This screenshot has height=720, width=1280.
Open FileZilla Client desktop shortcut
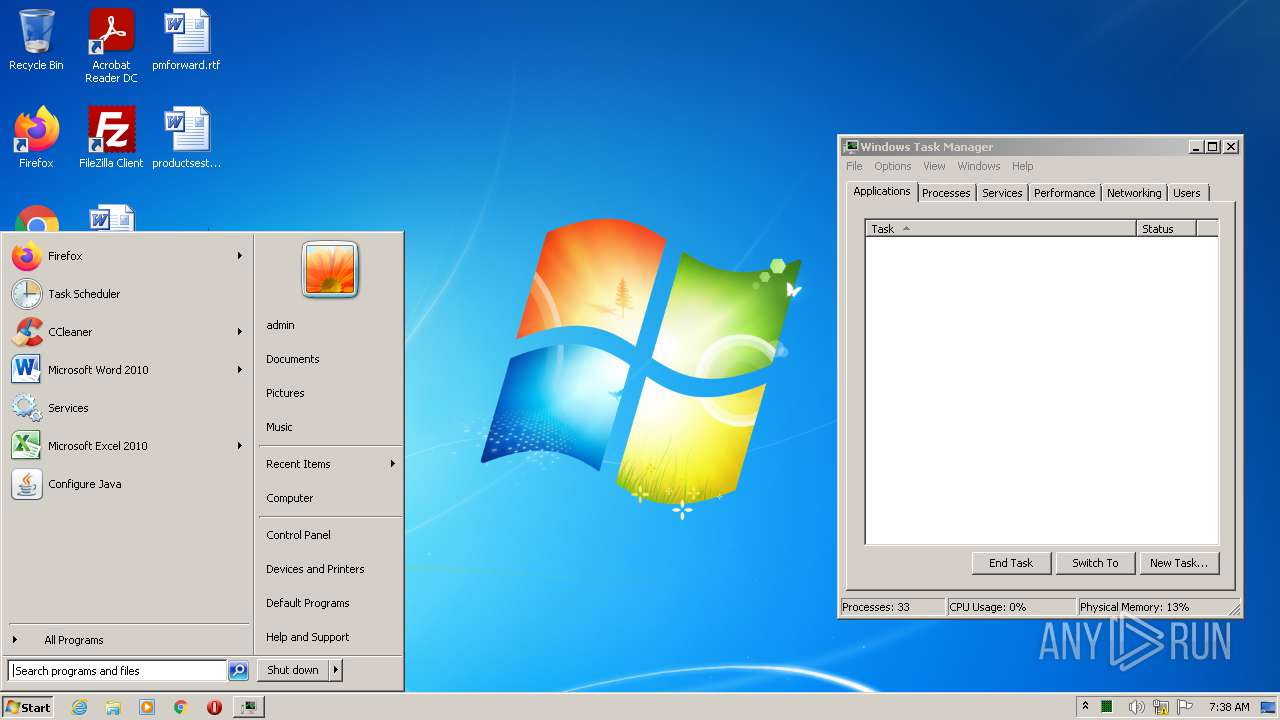[111, 138]
